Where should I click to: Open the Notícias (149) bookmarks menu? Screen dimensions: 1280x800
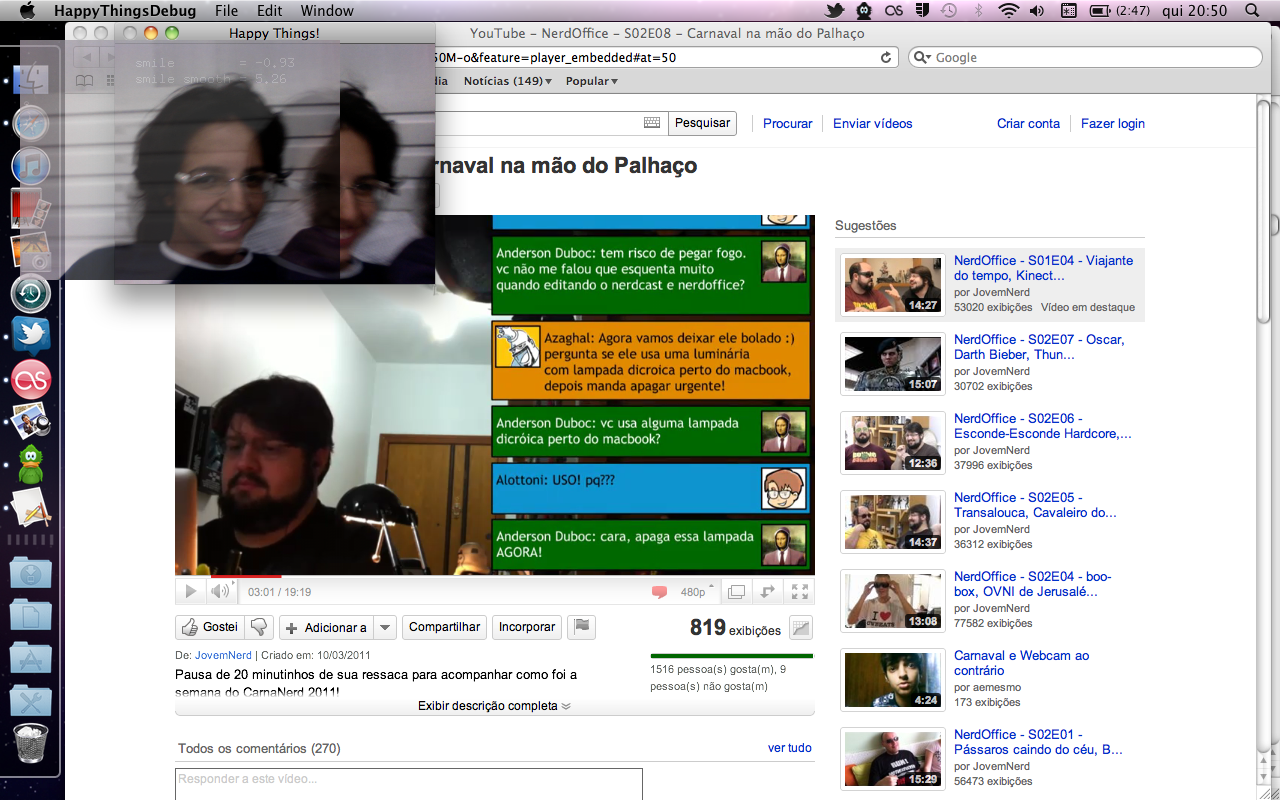(508, 81)
